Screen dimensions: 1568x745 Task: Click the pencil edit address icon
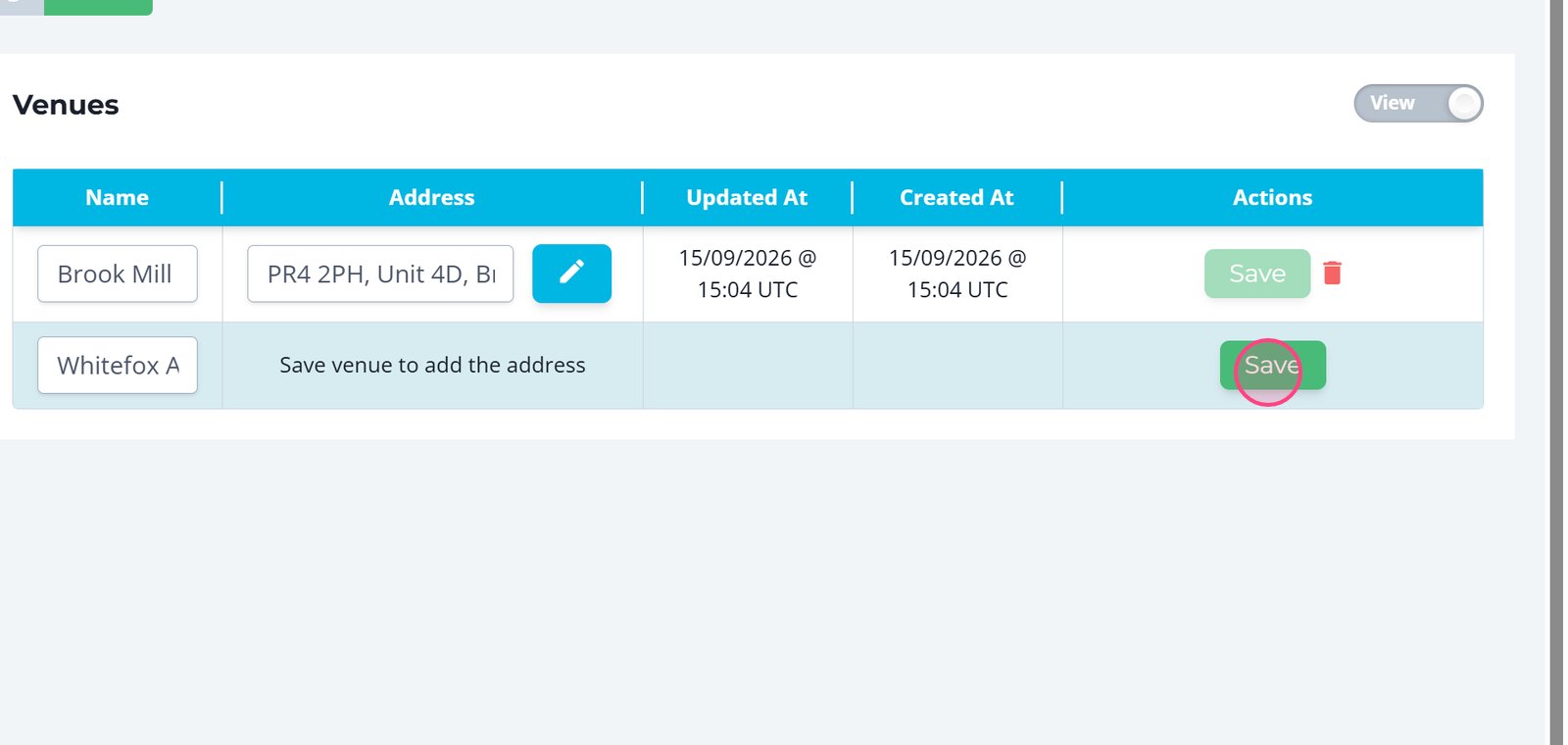tap(571, 273)
